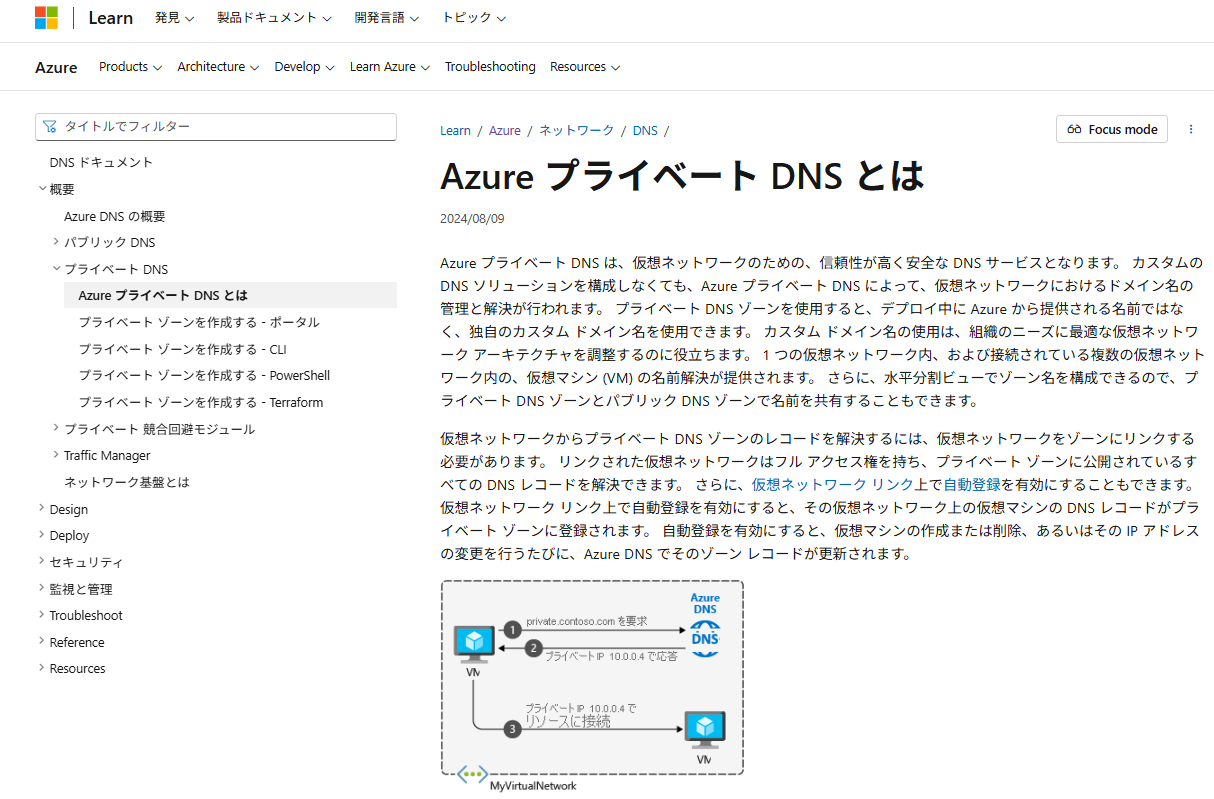Click the Microsoft logo
This screenshot has height=799, width=1214.
point(46,18)
